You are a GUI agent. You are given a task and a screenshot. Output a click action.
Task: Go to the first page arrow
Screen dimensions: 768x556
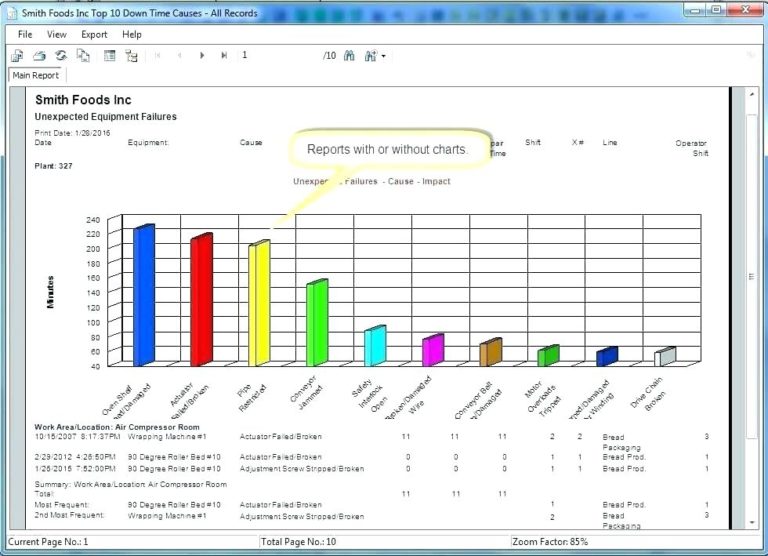[x=158, y=55]
